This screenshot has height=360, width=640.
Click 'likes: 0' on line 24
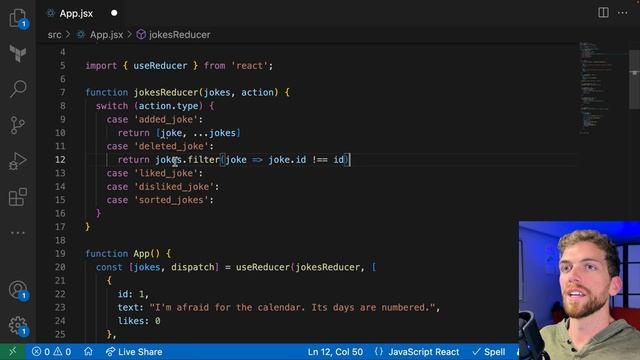[139, 321]
